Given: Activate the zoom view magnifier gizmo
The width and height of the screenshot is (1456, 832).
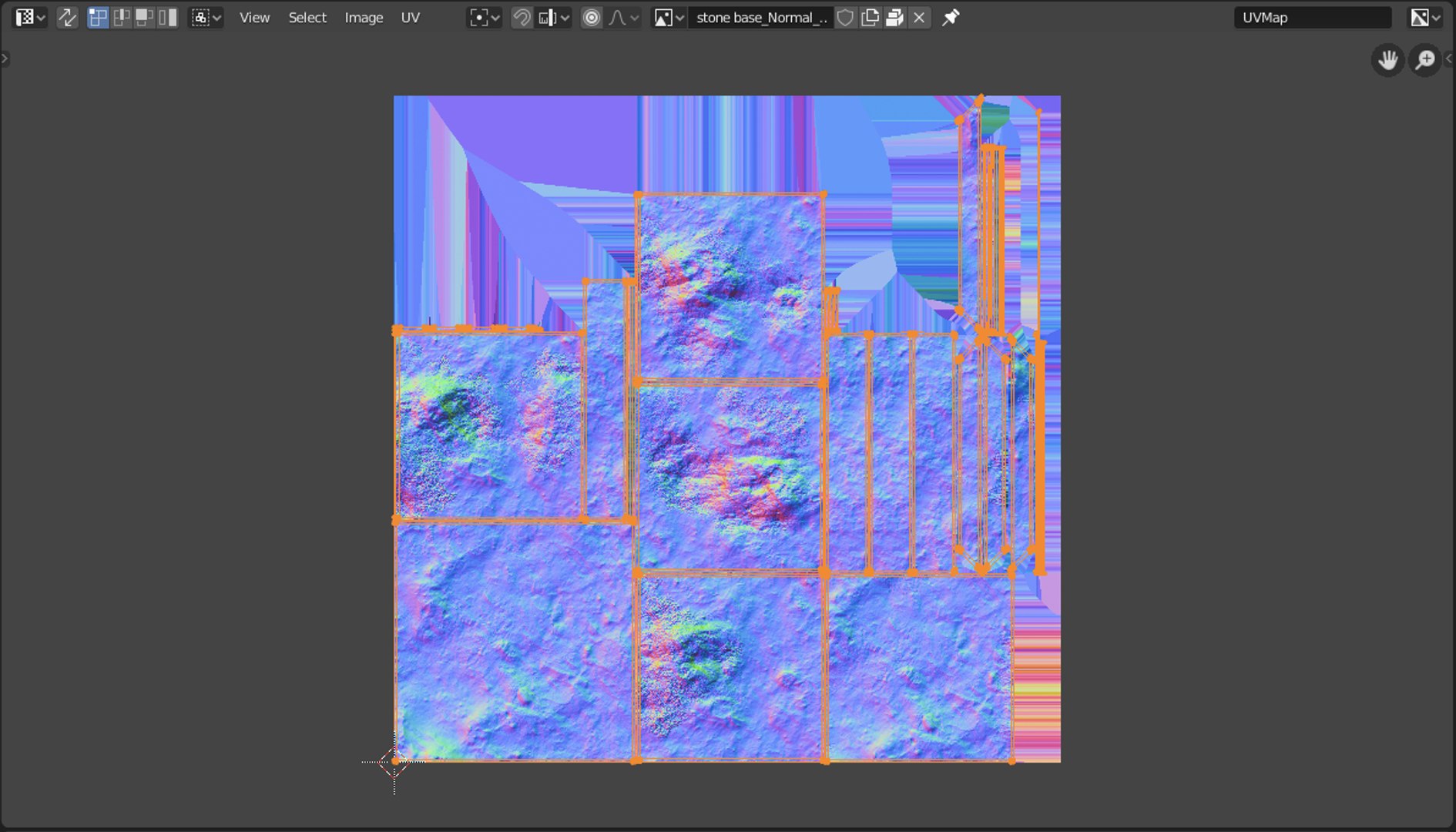Looking at the screenshot, I should 1425,59.
